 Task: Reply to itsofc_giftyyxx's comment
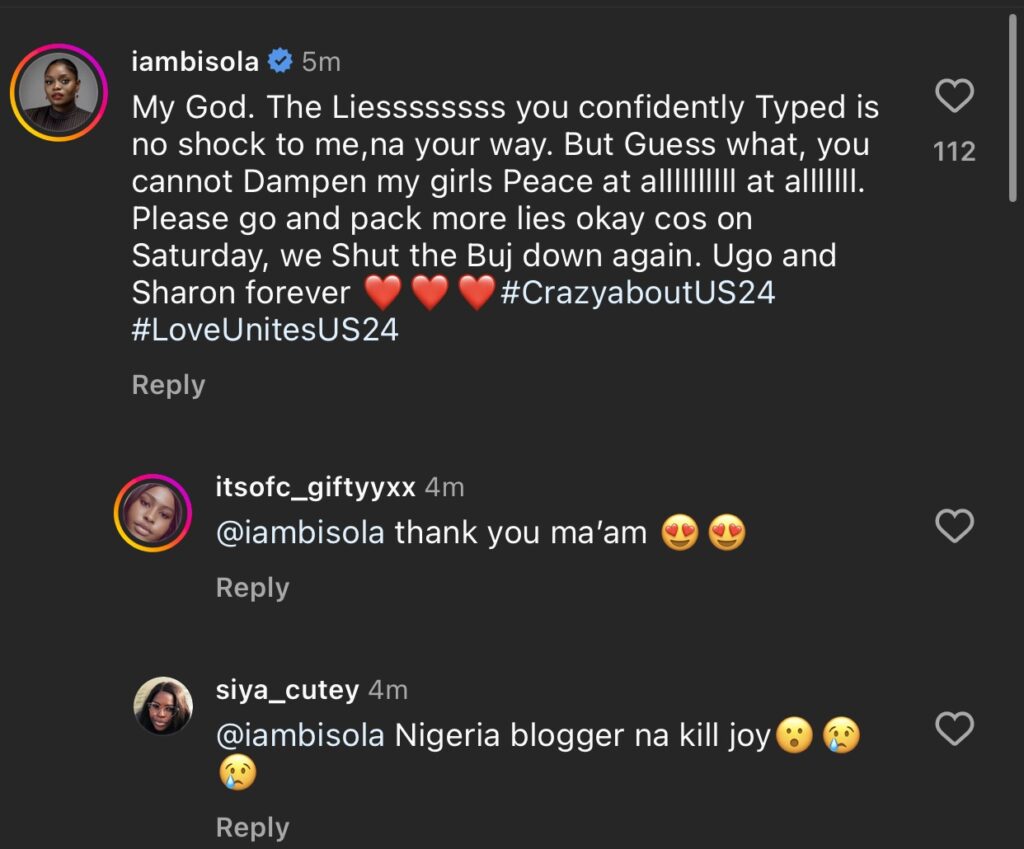pos(252,588)
